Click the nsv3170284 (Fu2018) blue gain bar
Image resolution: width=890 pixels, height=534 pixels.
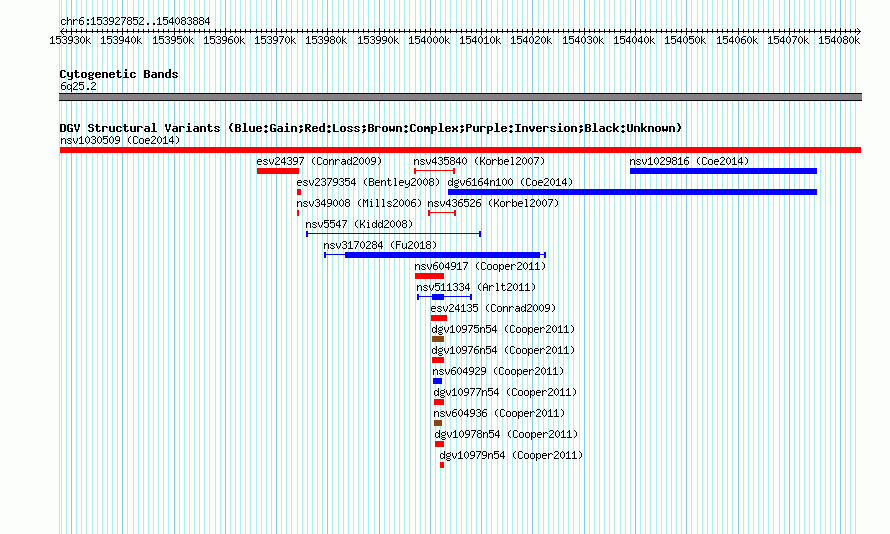pyautogui.click(x=435, y=255)
